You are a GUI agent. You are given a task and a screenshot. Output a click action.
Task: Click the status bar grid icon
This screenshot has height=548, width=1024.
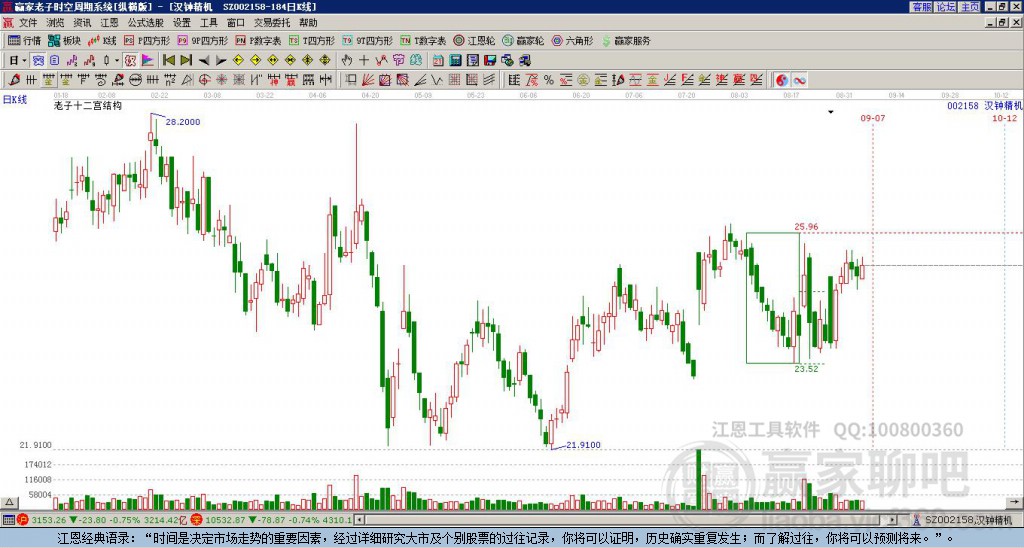[x=8, y=520]
